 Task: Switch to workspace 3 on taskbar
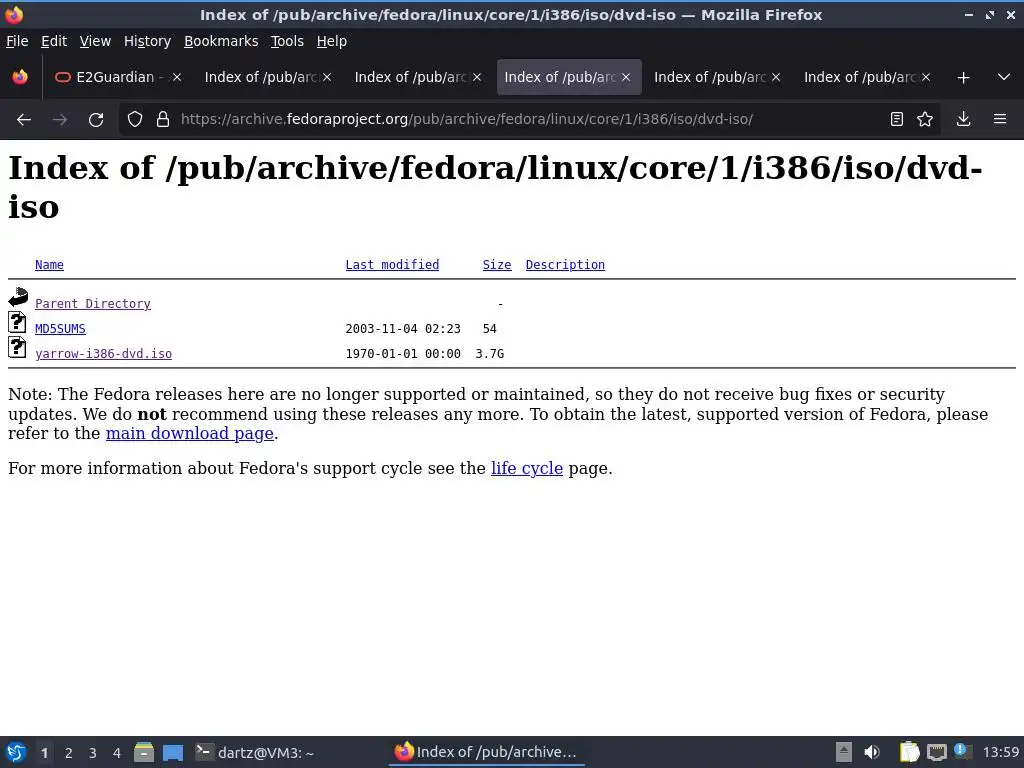[x=93, y=753]
